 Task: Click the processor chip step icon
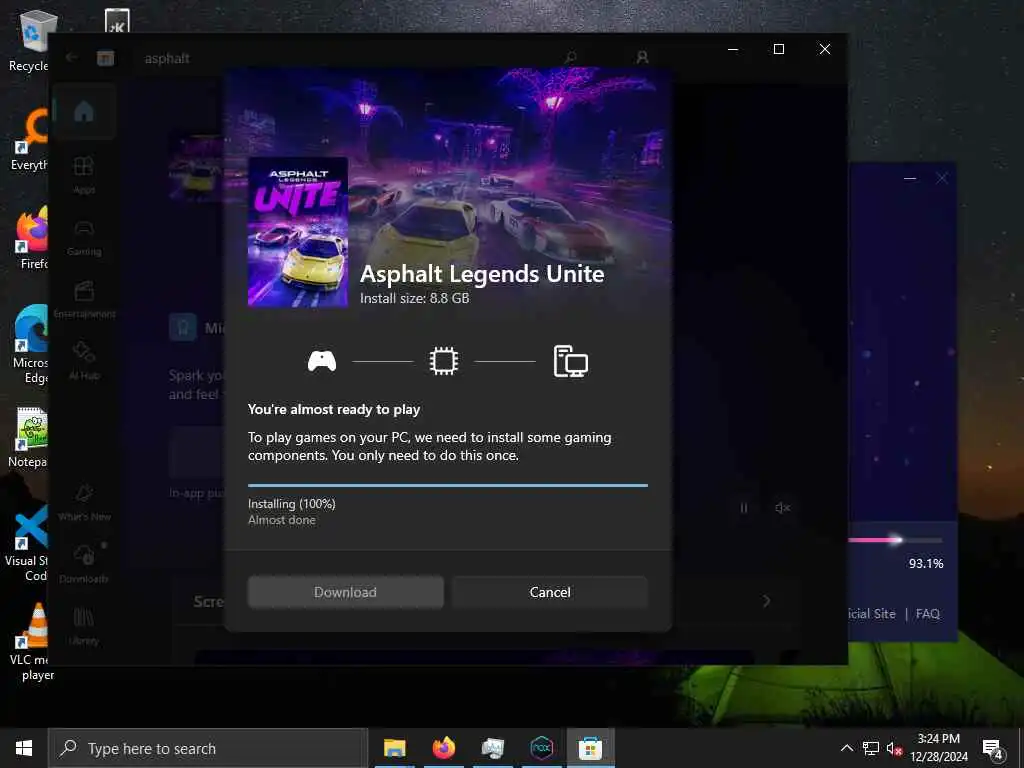(x=444, y=361)
